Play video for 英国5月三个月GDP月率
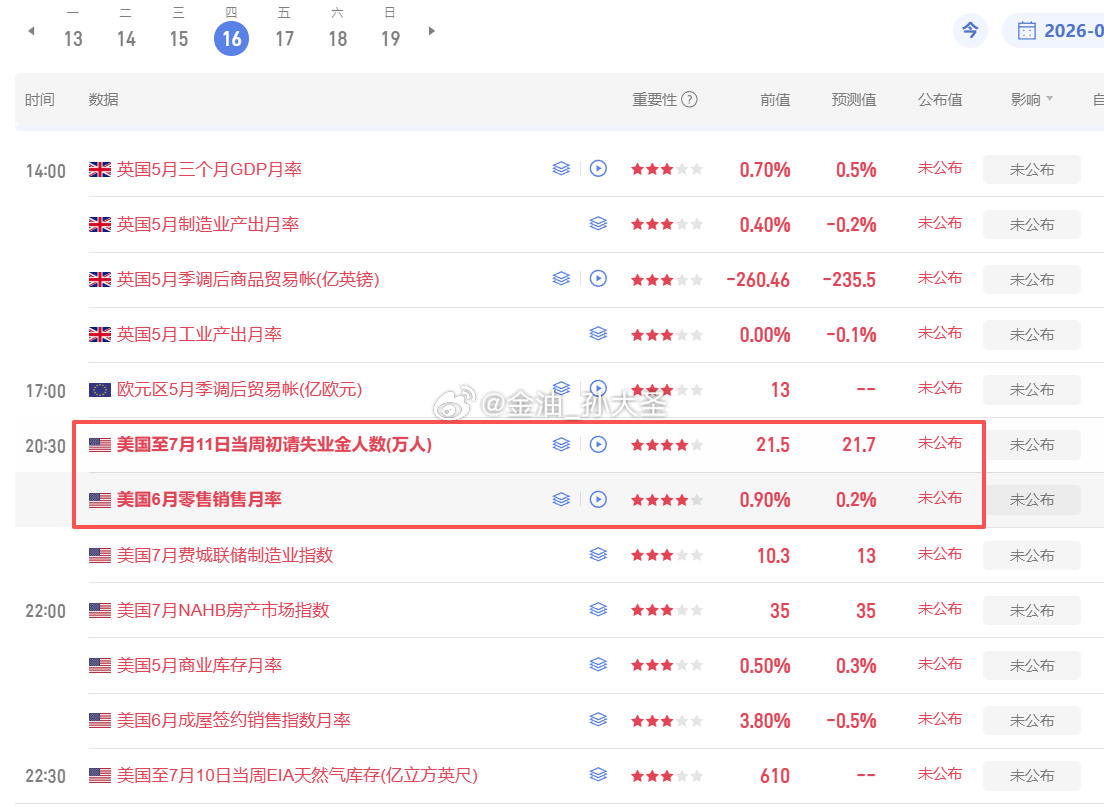Screen dimensions: 1104x807 598,169
